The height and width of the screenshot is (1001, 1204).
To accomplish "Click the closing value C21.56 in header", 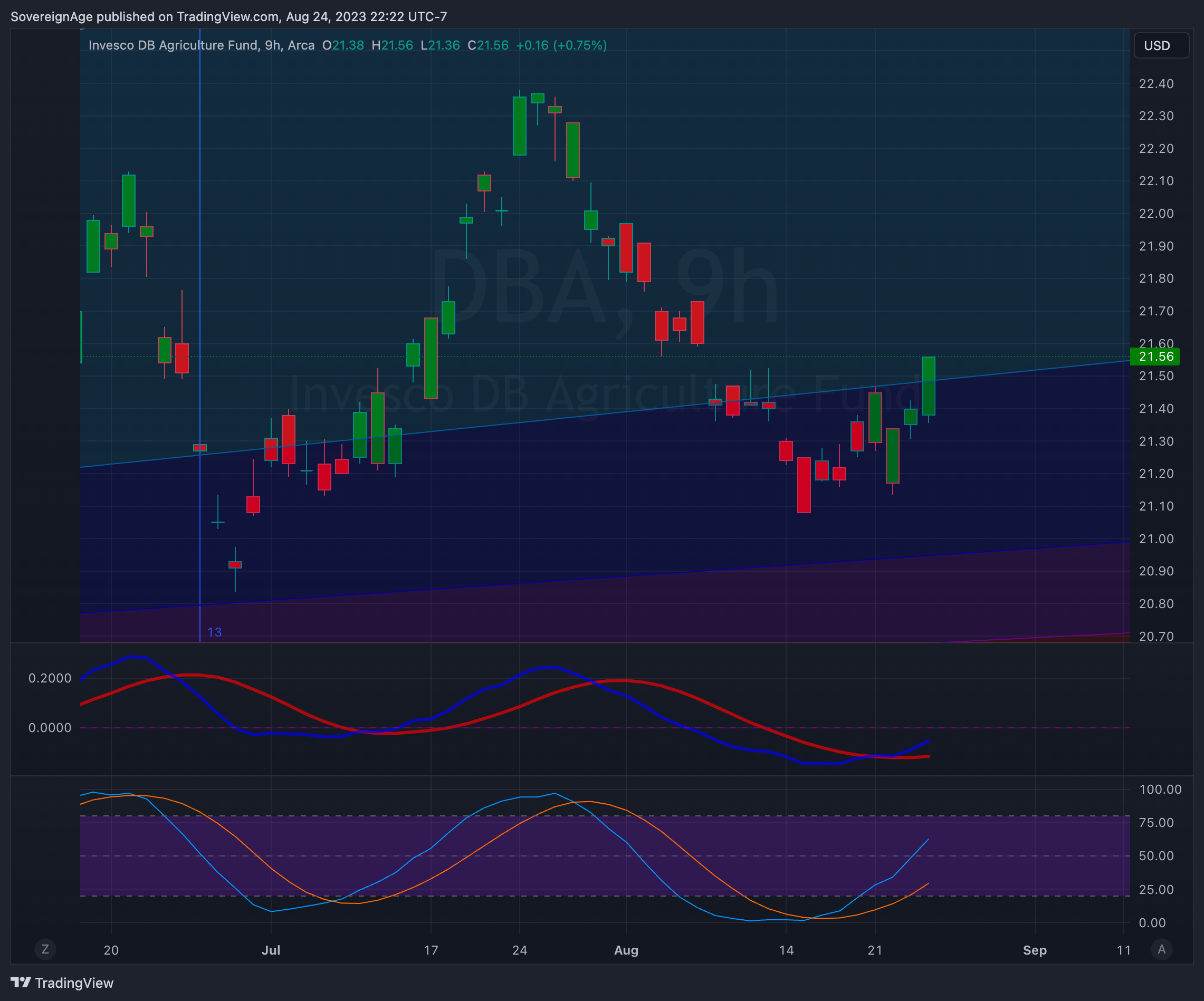I will click(x=488, y=45).
